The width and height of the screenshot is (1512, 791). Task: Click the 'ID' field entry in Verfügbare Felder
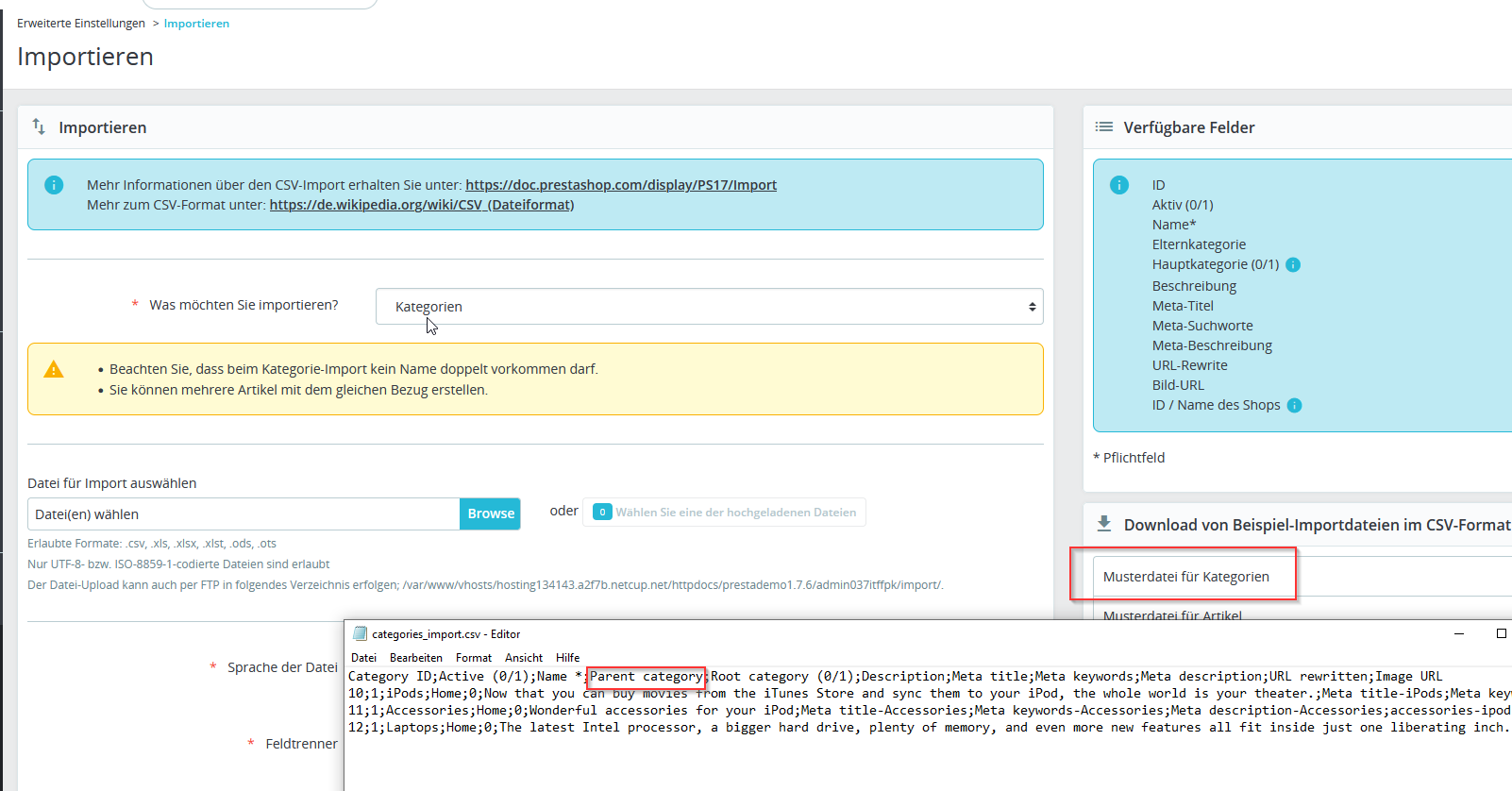pyautogui.click(x=1158, y=185)
